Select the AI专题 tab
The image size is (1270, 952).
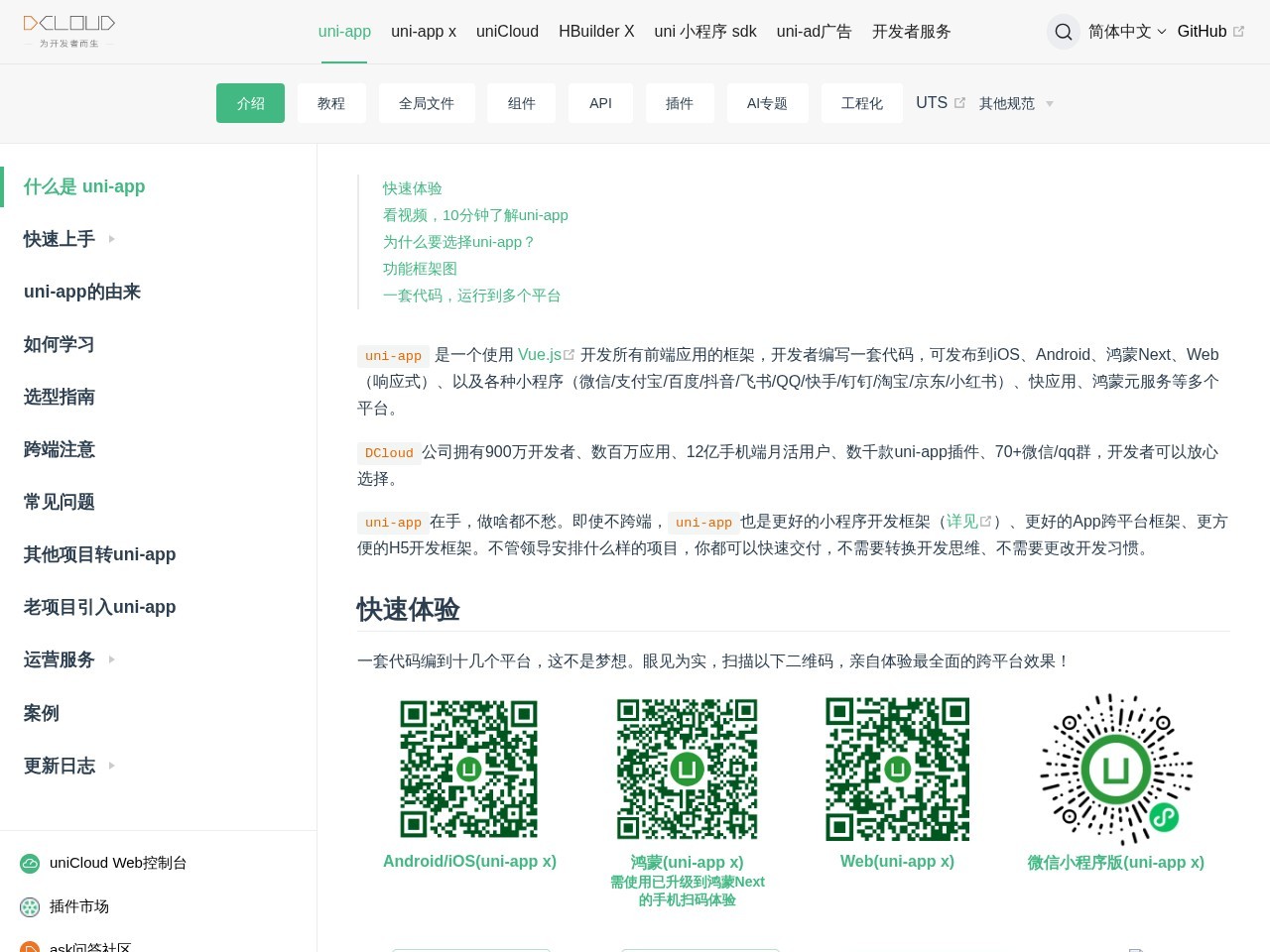(x=767, y=103)
